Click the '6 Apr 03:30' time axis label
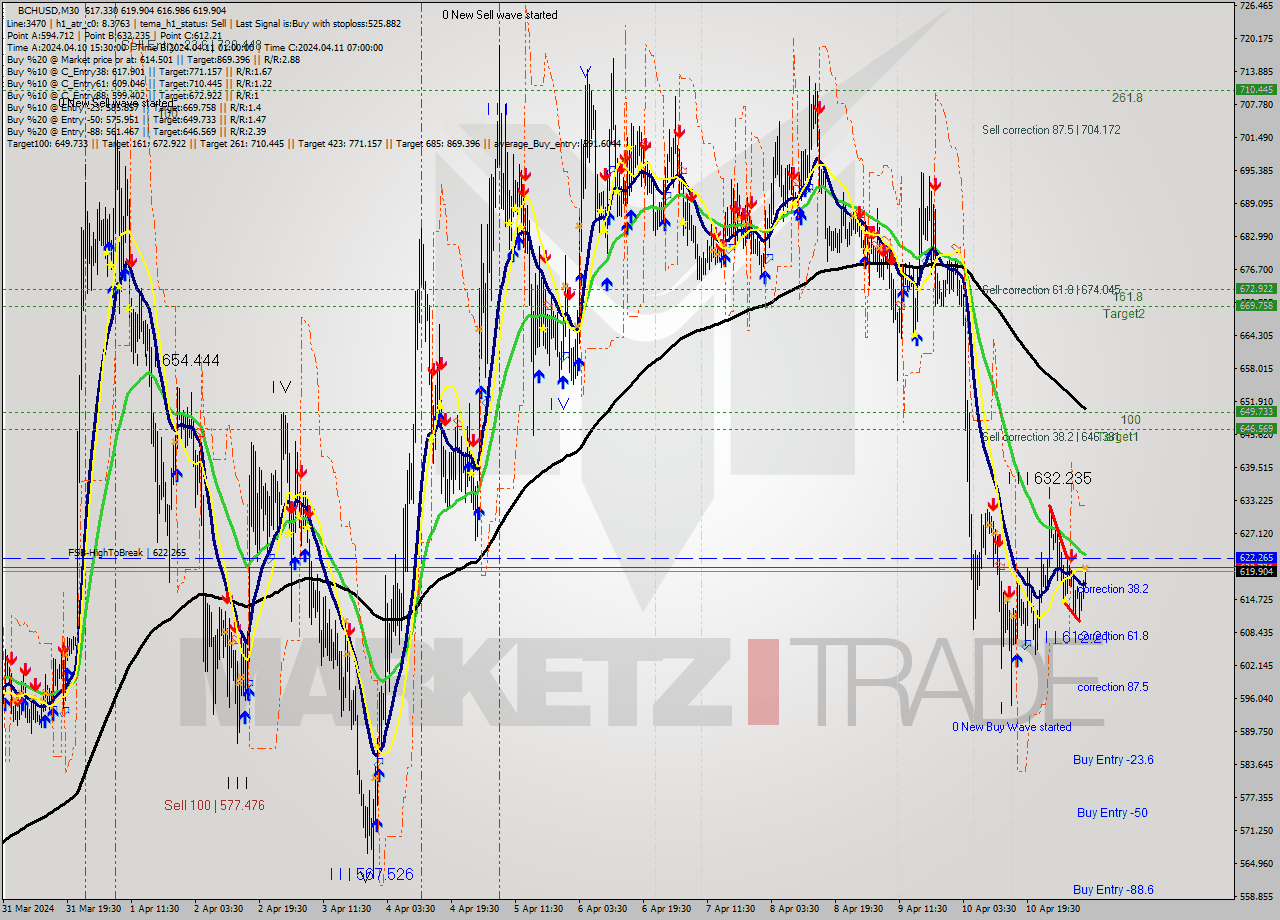 pos(603,909)
